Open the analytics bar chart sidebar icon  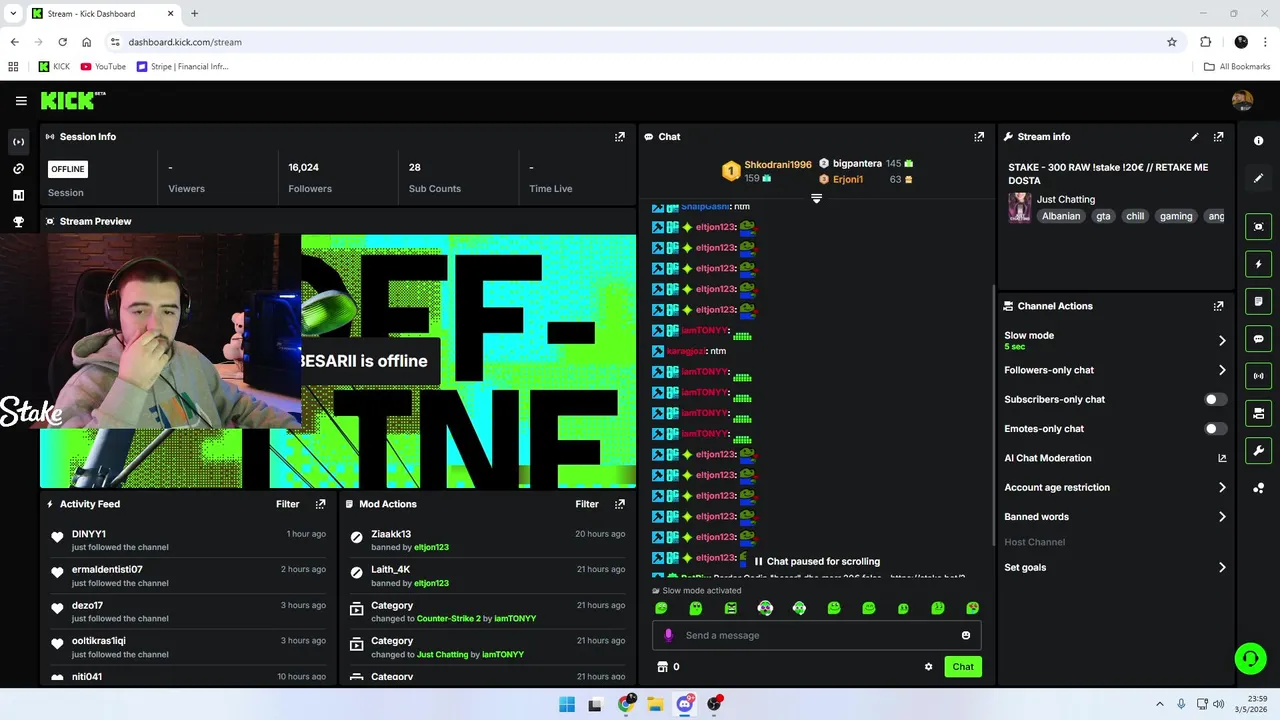tap(18, 195)
